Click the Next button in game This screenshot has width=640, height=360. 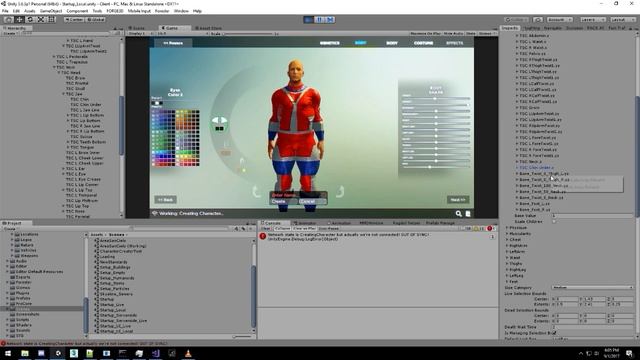(x=458, y=200)
